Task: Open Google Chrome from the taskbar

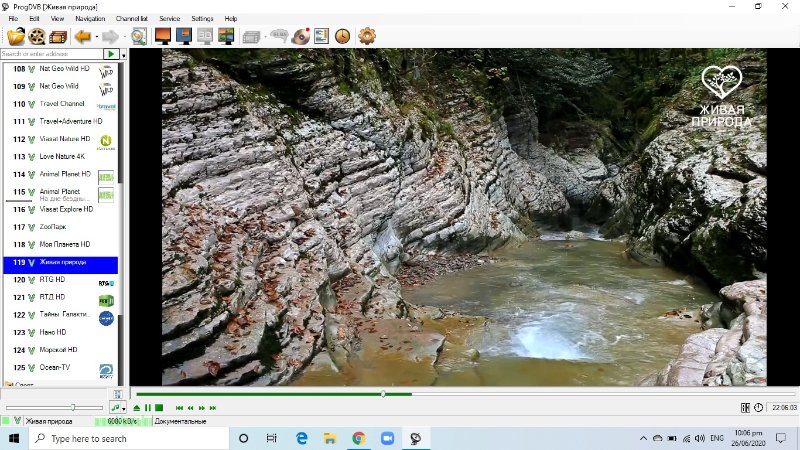Action: point(359,439)
